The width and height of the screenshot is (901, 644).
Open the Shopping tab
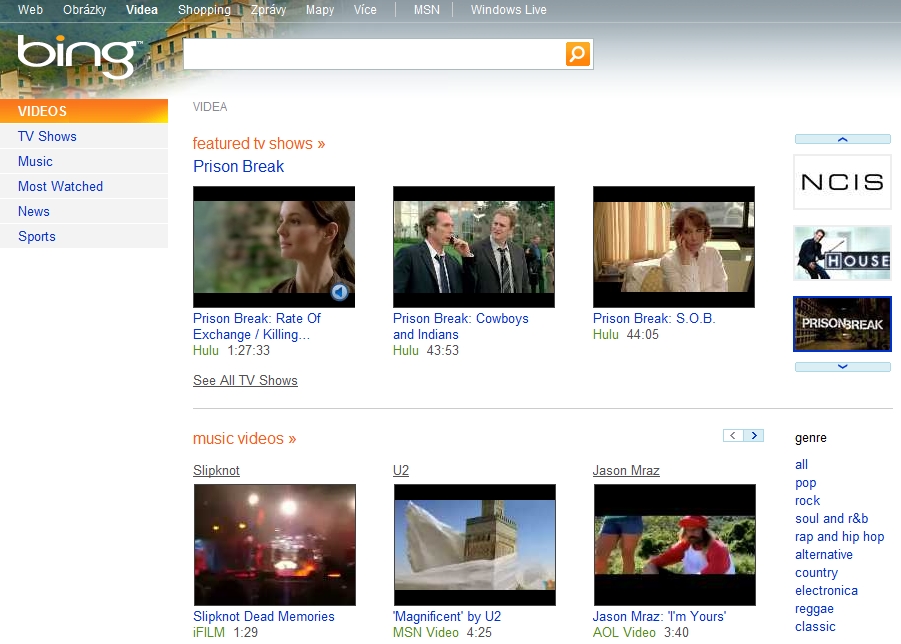[x=205, y=10]
